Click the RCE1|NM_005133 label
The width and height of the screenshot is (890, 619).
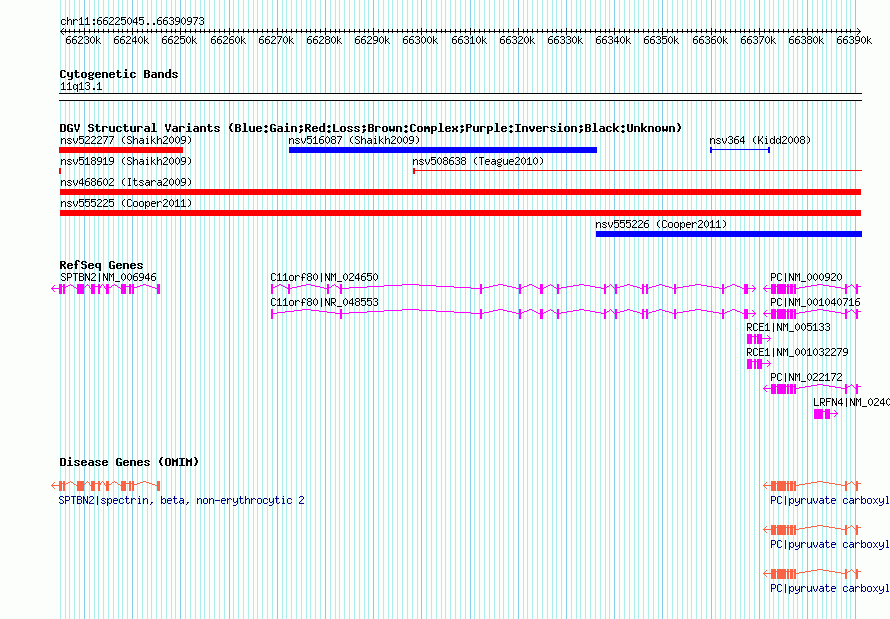pos(788,327)
